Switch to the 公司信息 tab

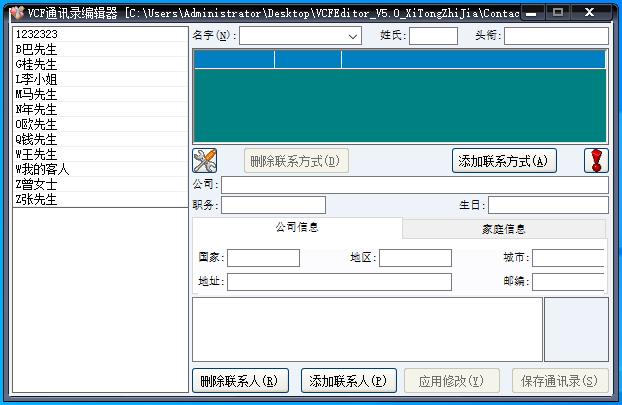pos(297,227)
